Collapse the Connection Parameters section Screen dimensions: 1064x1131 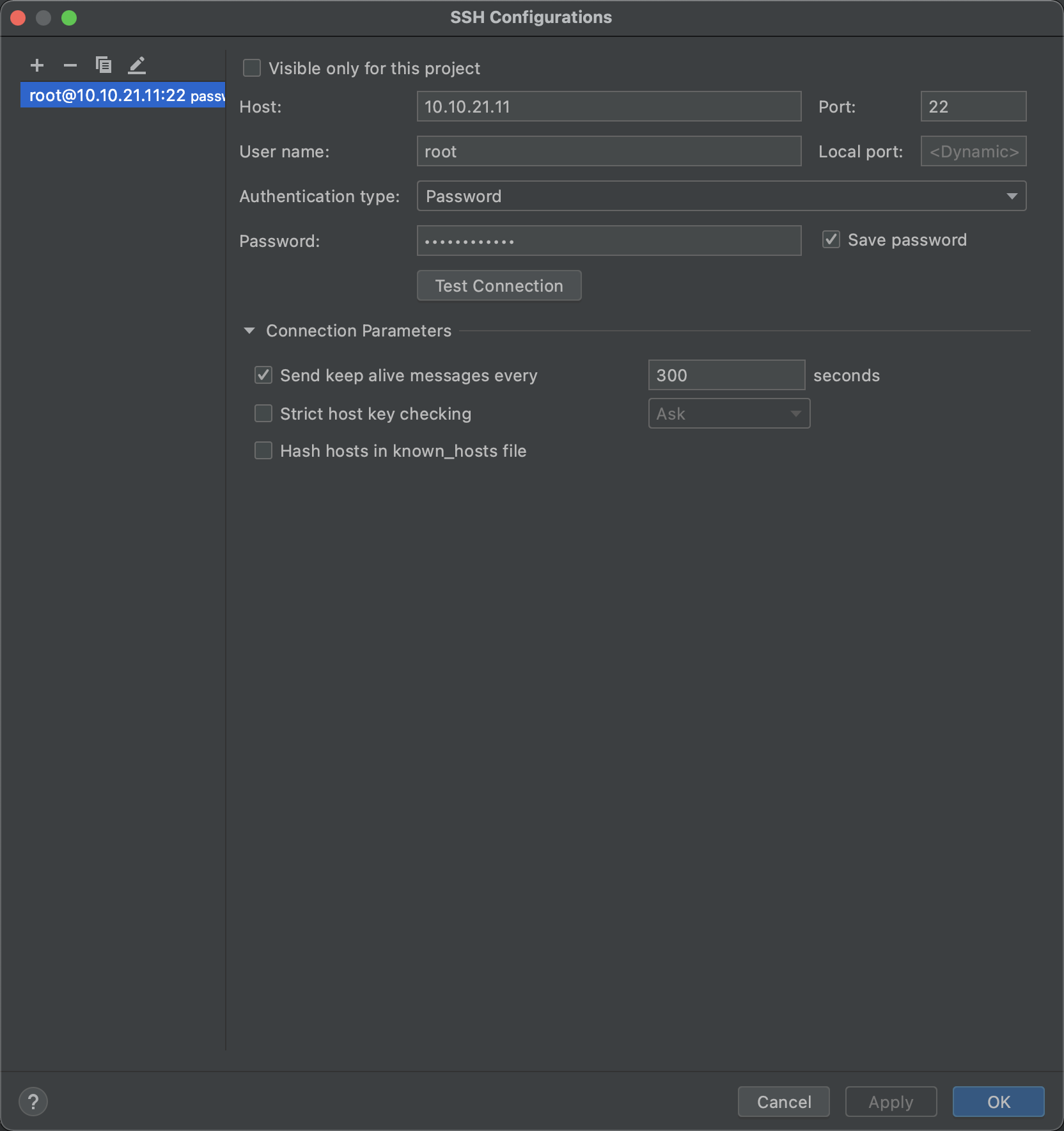coord(249,331)
